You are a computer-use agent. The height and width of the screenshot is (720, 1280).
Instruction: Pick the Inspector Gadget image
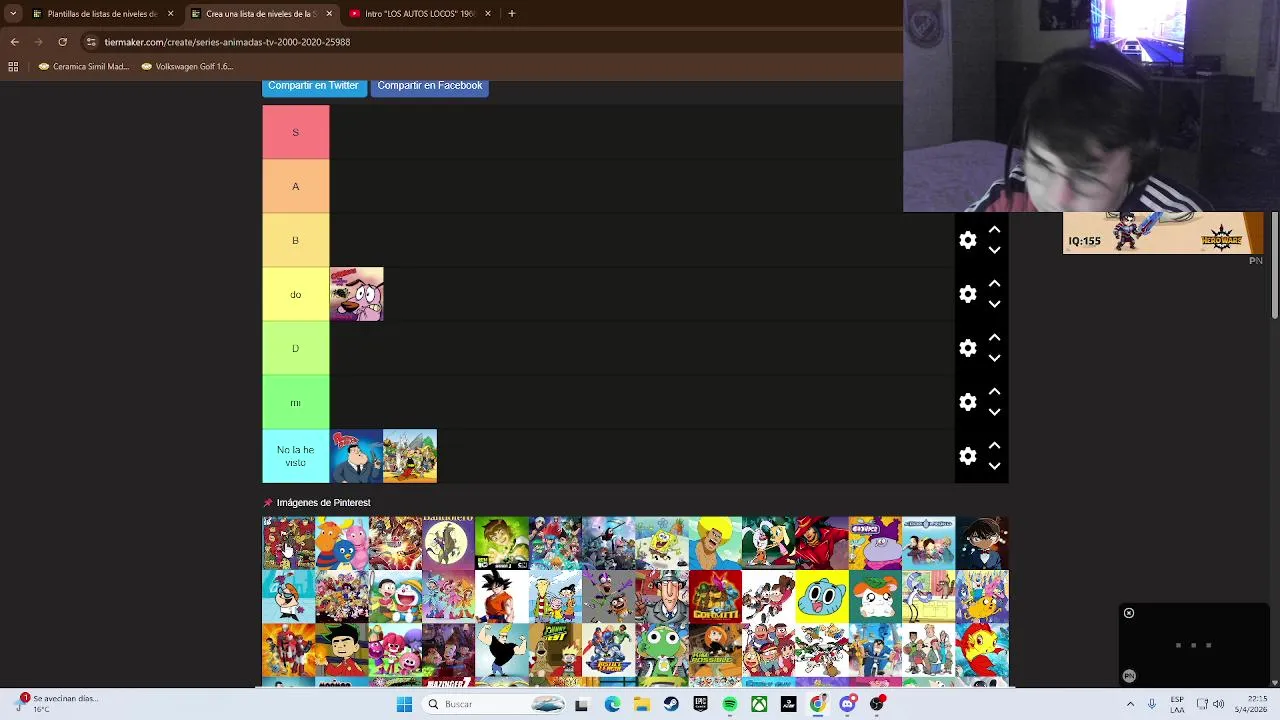662,597
